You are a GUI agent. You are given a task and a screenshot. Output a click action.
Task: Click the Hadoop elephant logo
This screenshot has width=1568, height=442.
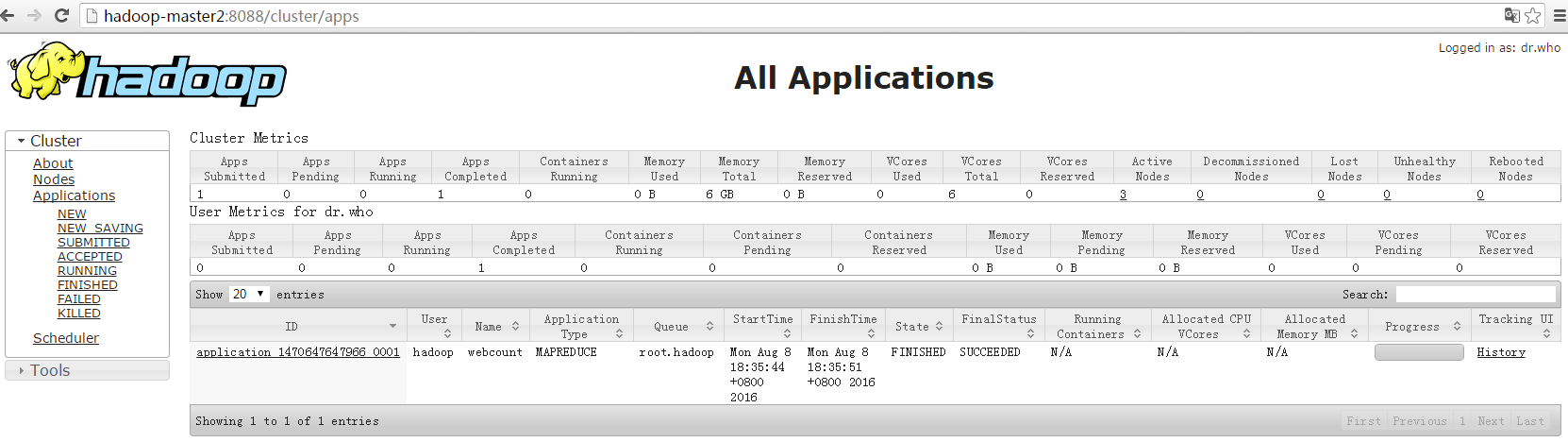(x=147, y=74)
